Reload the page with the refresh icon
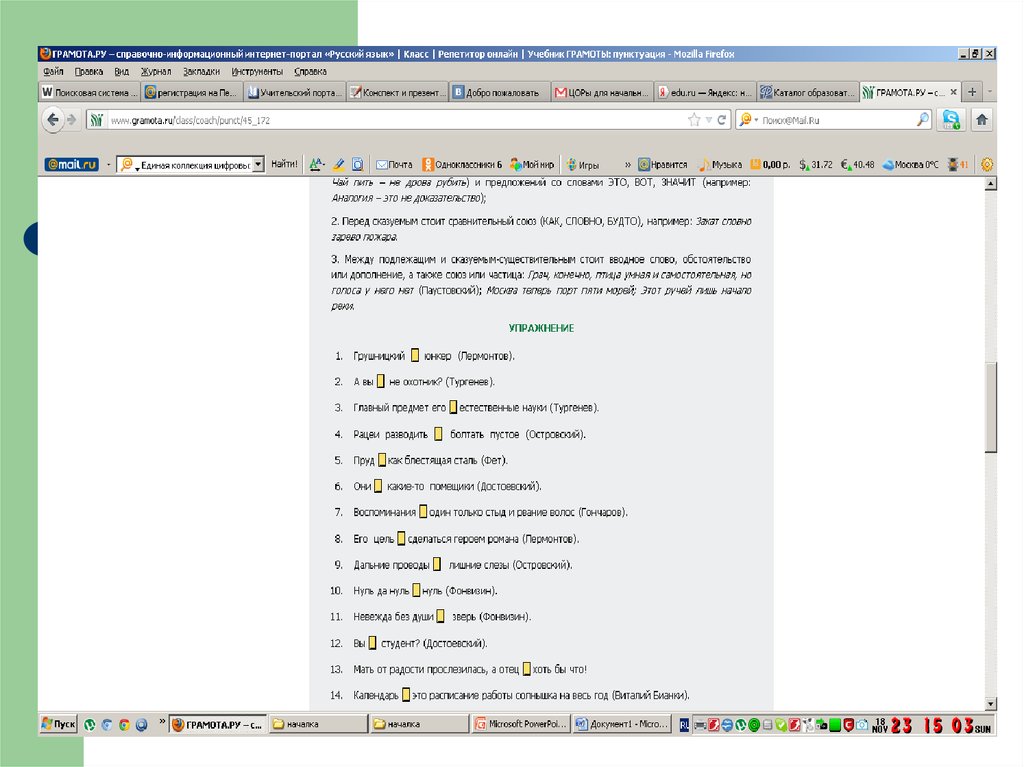 point(722,120)
